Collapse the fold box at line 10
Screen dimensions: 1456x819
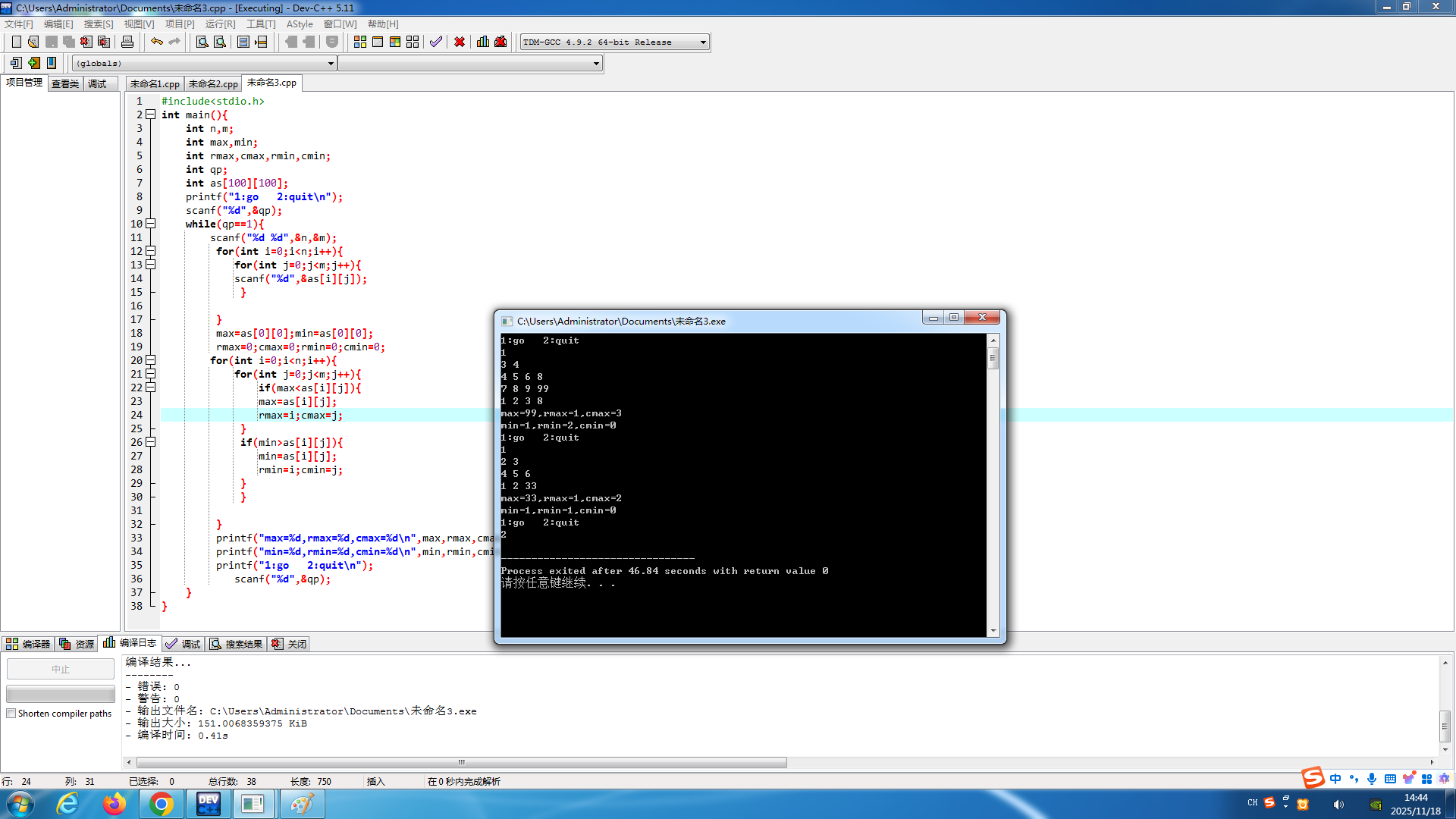(150, 224)
